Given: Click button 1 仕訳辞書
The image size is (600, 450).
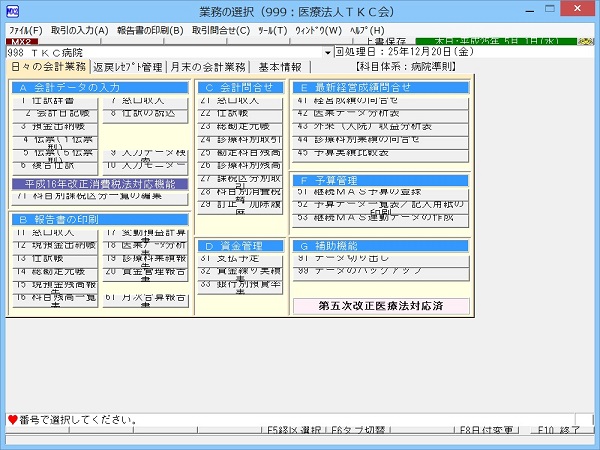Looking at the screenshot, I should (55, 104).
